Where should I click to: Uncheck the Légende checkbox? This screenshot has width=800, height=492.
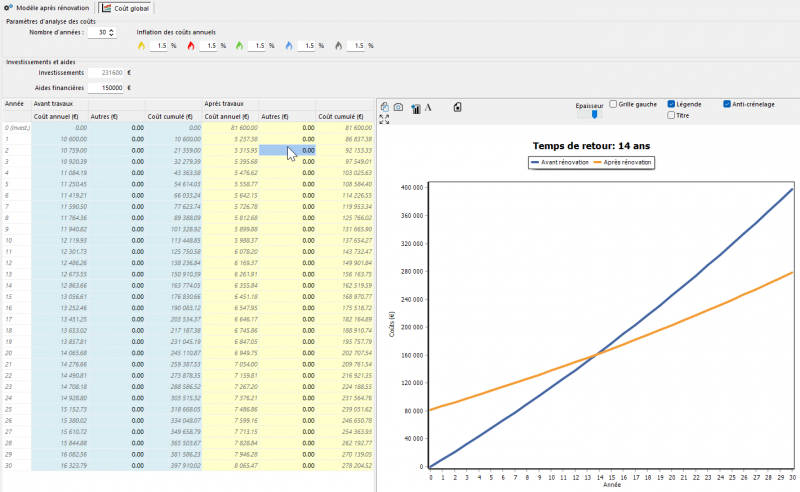click(672, 104)
